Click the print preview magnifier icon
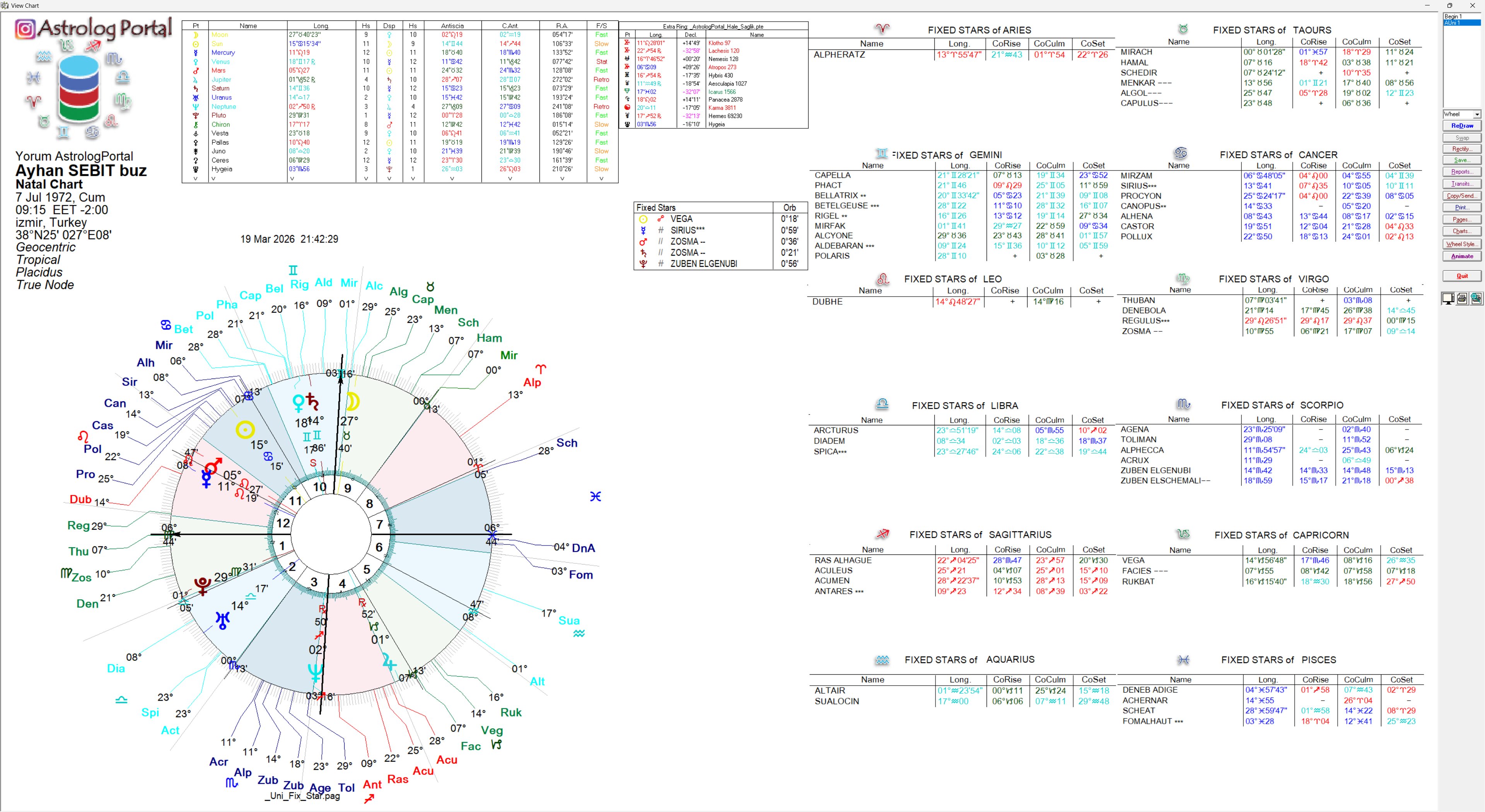 click(x=1476, y=299)
